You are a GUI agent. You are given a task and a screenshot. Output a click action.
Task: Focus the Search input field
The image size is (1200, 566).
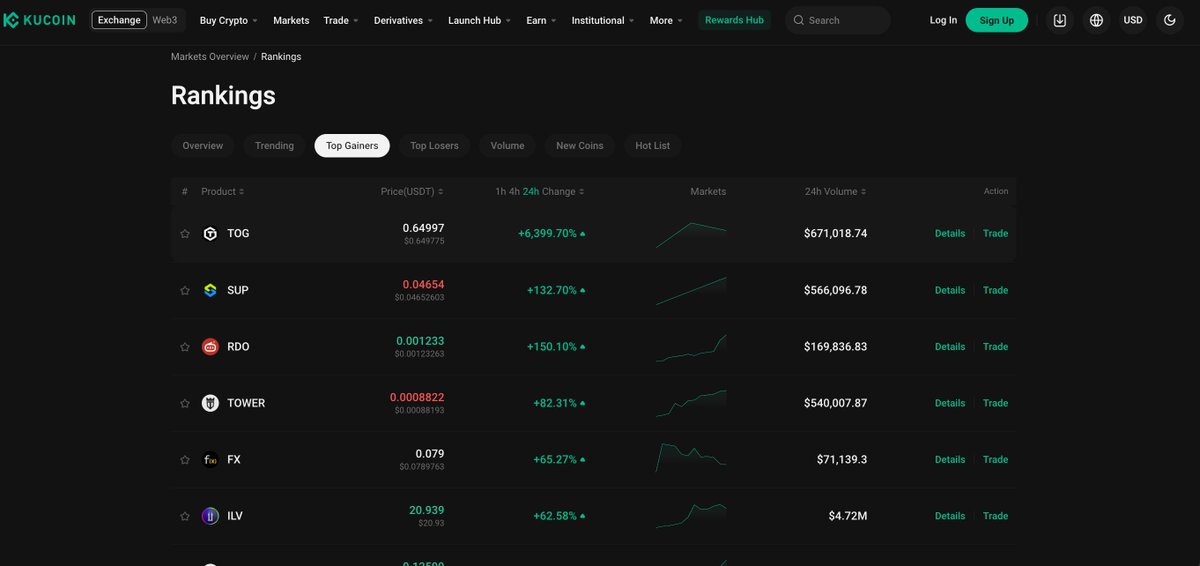pyautogui.click(x=837, y=20)
